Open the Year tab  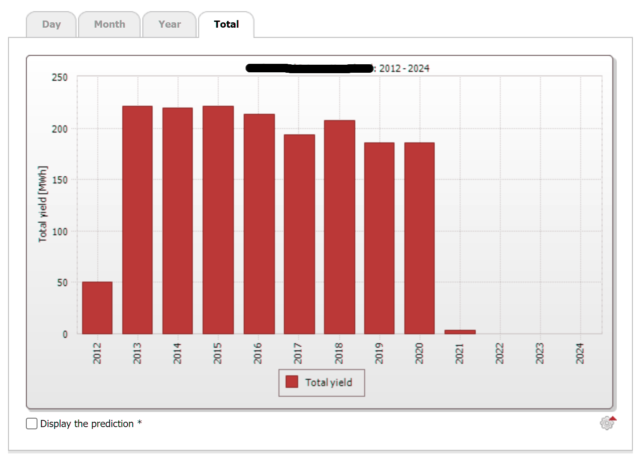click(169, 24)
